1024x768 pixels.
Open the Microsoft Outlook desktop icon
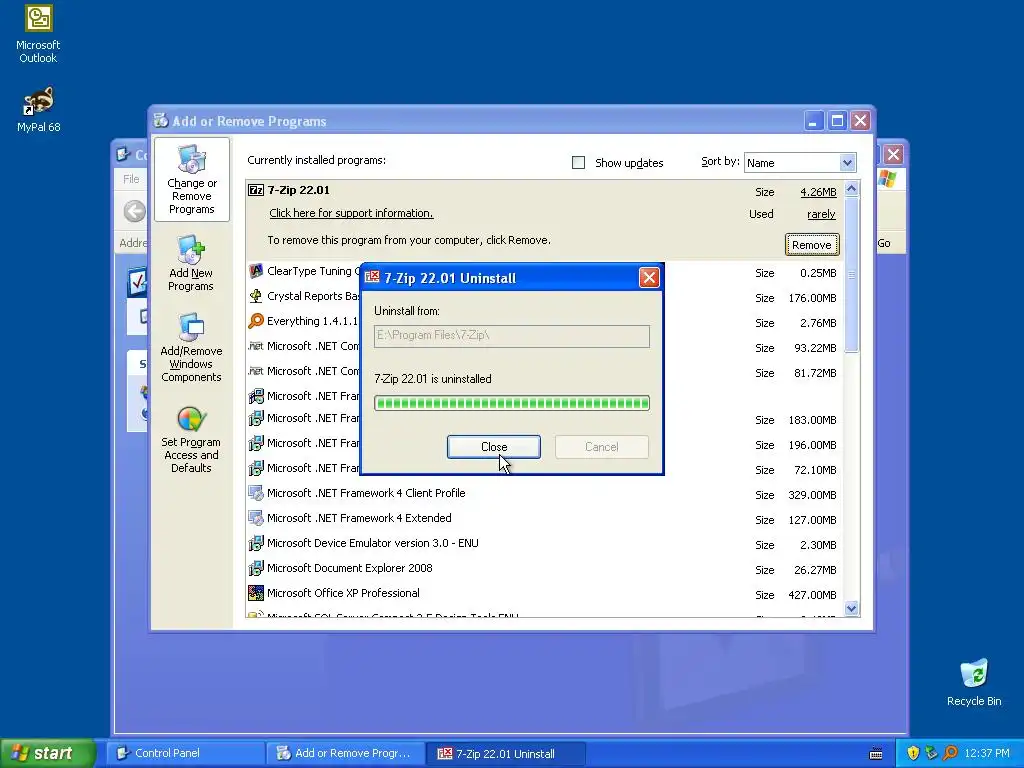coord(38,34)
